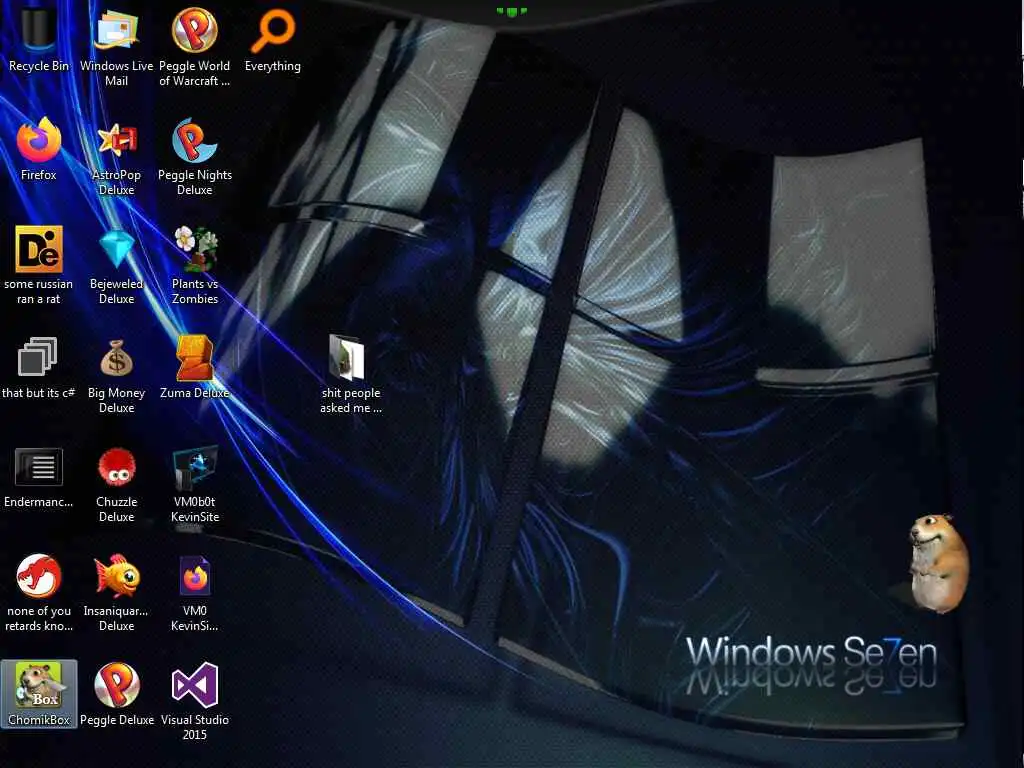The image size is (1024, 768).
Task: Select Chuzzle Deluxe icon
Action: tap(116, 467)
